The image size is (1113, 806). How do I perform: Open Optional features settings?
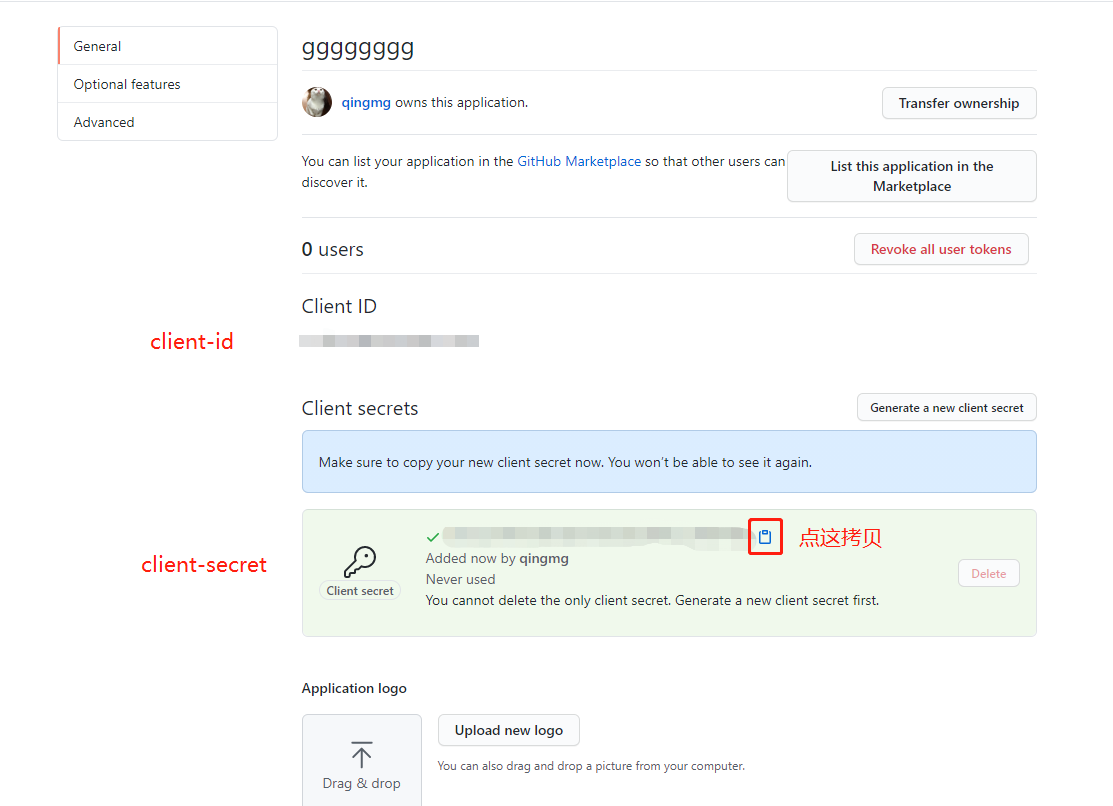click(x=127, y=84)
